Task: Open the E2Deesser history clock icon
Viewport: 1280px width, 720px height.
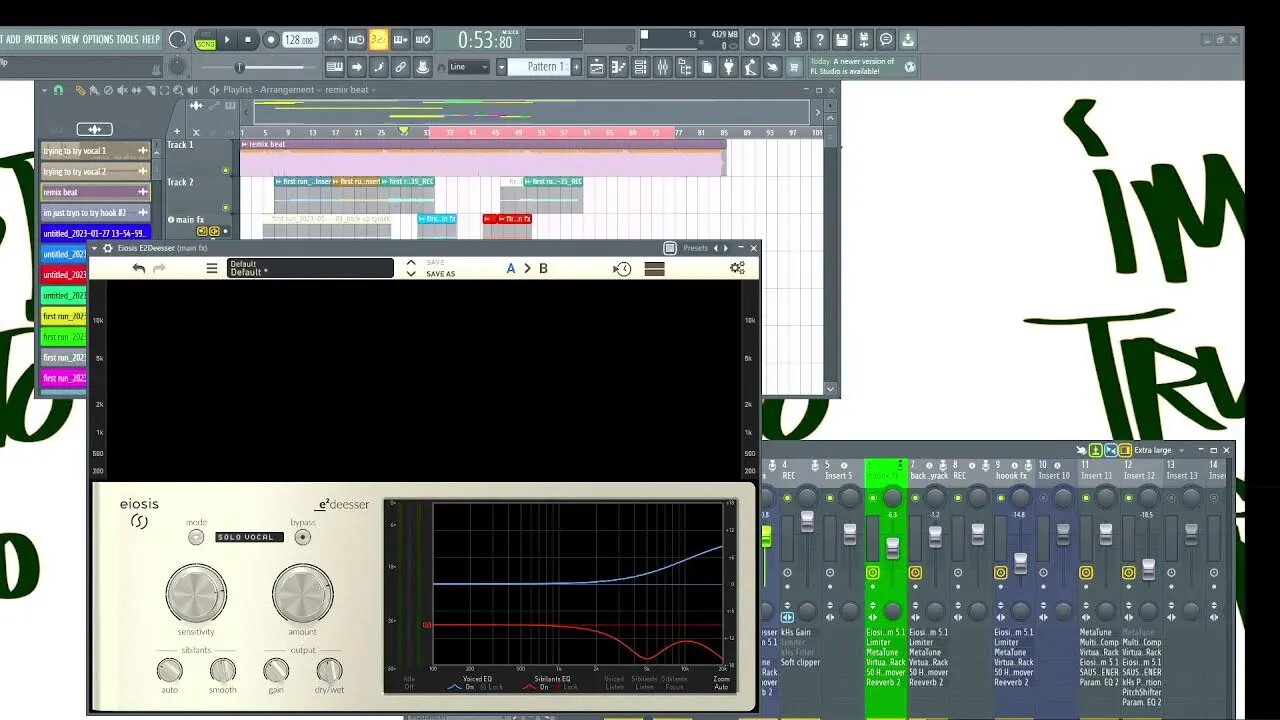Action: pyautogui.click(x=622, y=268)
